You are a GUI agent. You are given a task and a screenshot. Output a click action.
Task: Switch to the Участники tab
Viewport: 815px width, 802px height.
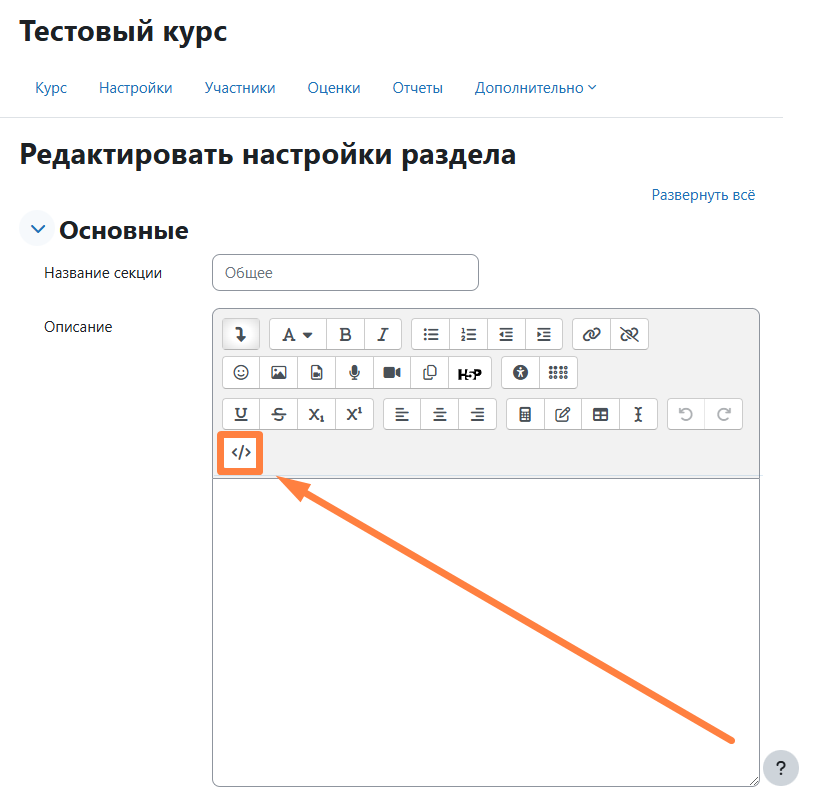pos(240,88)
